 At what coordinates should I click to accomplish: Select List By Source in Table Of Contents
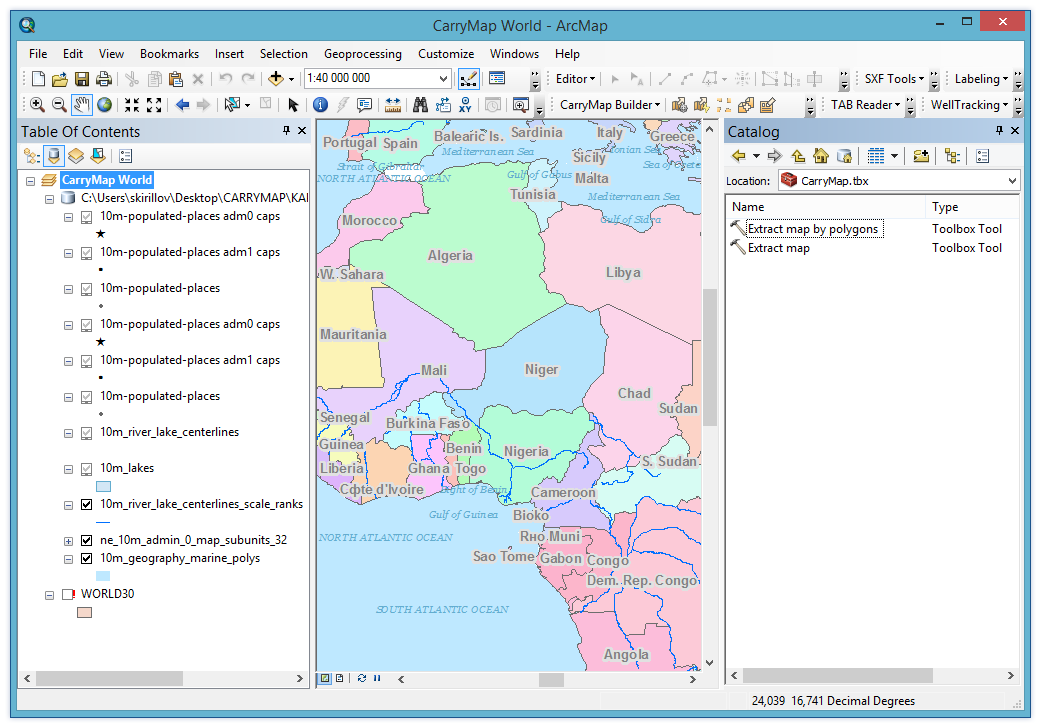pos(54,156)
